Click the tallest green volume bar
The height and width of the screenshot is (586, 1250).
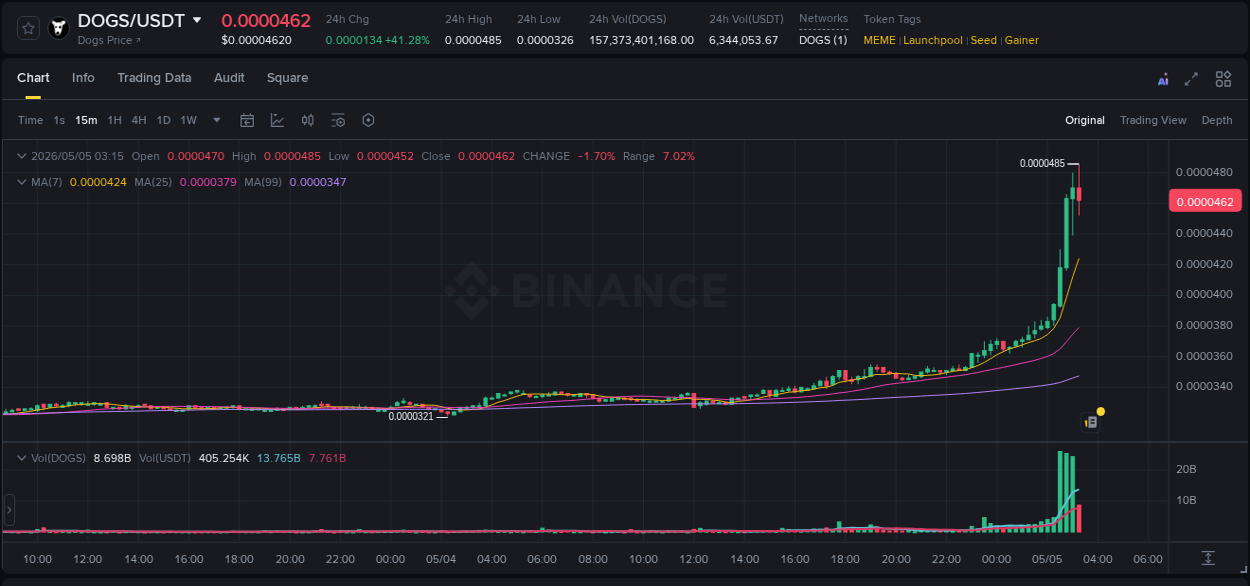point(1061,492)
